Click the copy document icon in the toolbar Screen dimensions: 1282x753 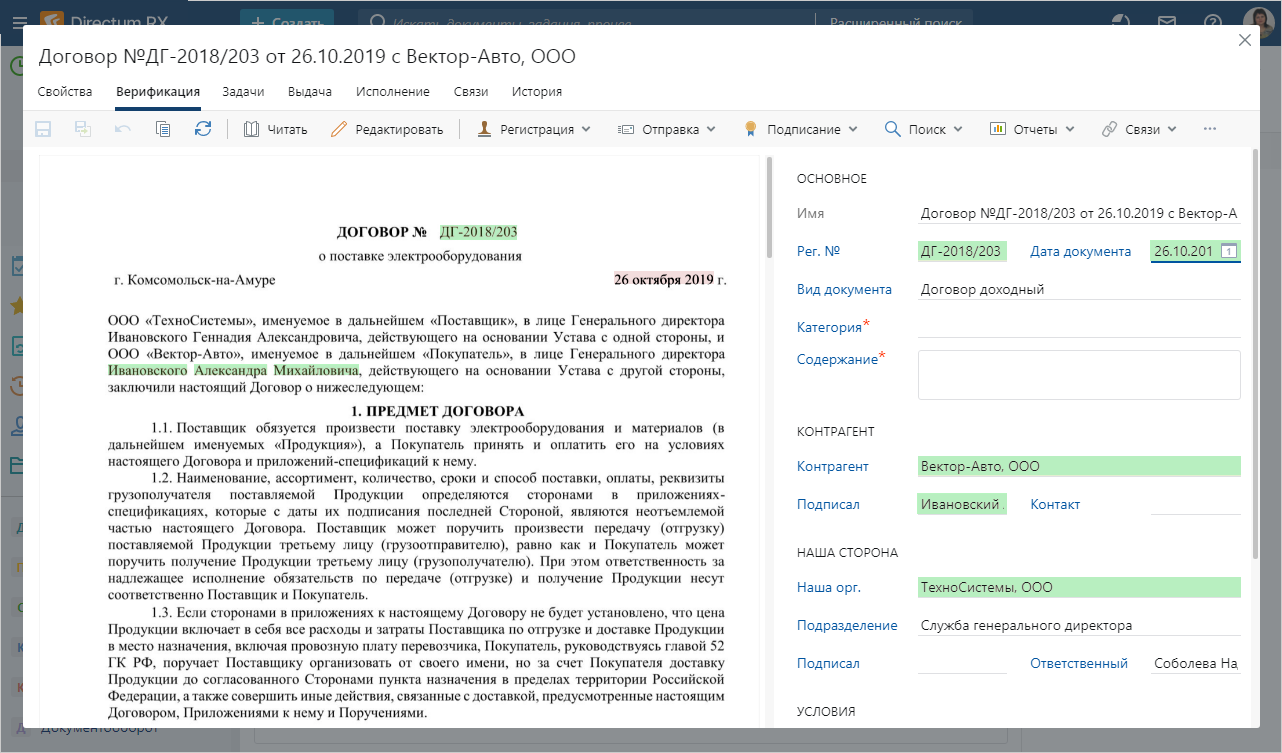tap(163, 129)
